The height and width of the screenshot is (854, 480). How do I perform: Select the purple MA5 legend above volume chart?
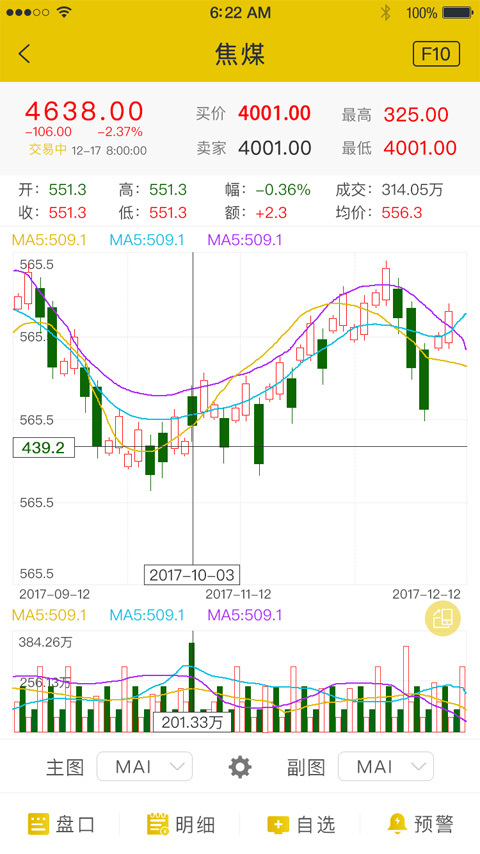(245, 615)
